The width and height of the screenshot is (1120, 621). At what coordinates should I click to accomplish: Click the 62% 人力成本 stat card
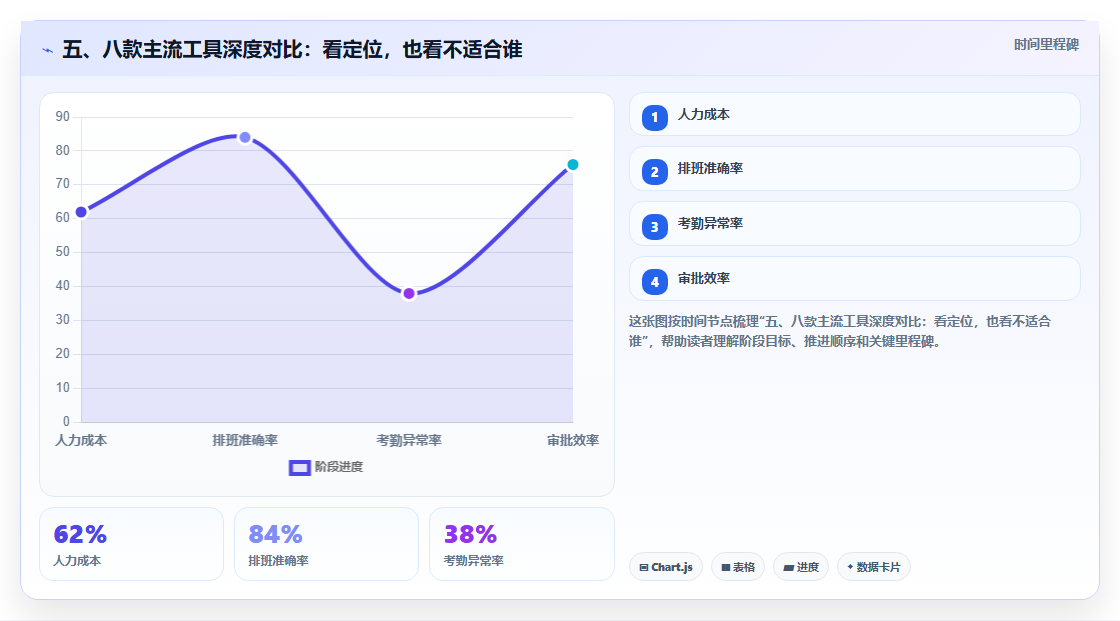point(131,544)
